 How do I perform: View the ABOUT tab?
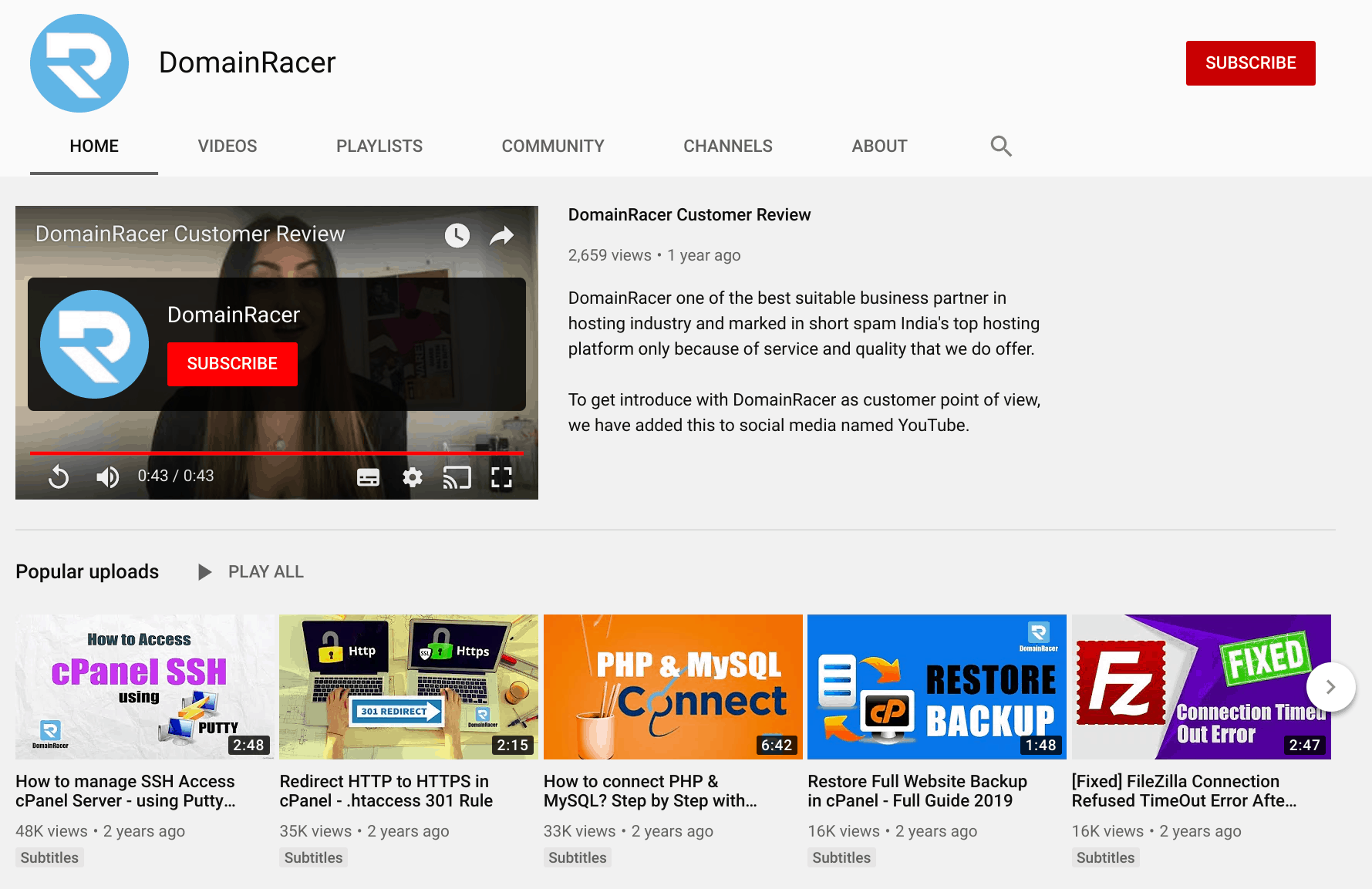pyautogui.click(x=879, y=146)
